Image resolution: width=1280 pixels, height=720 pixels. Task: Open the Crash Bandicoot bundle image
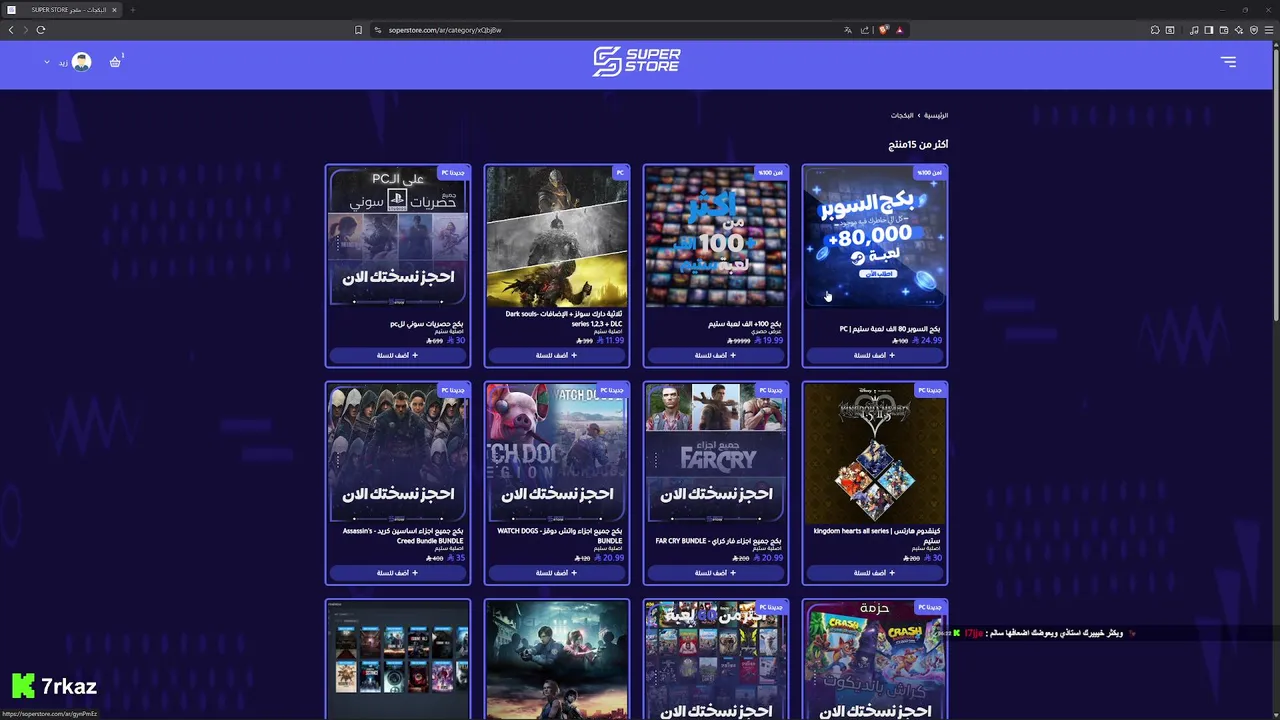875,660
